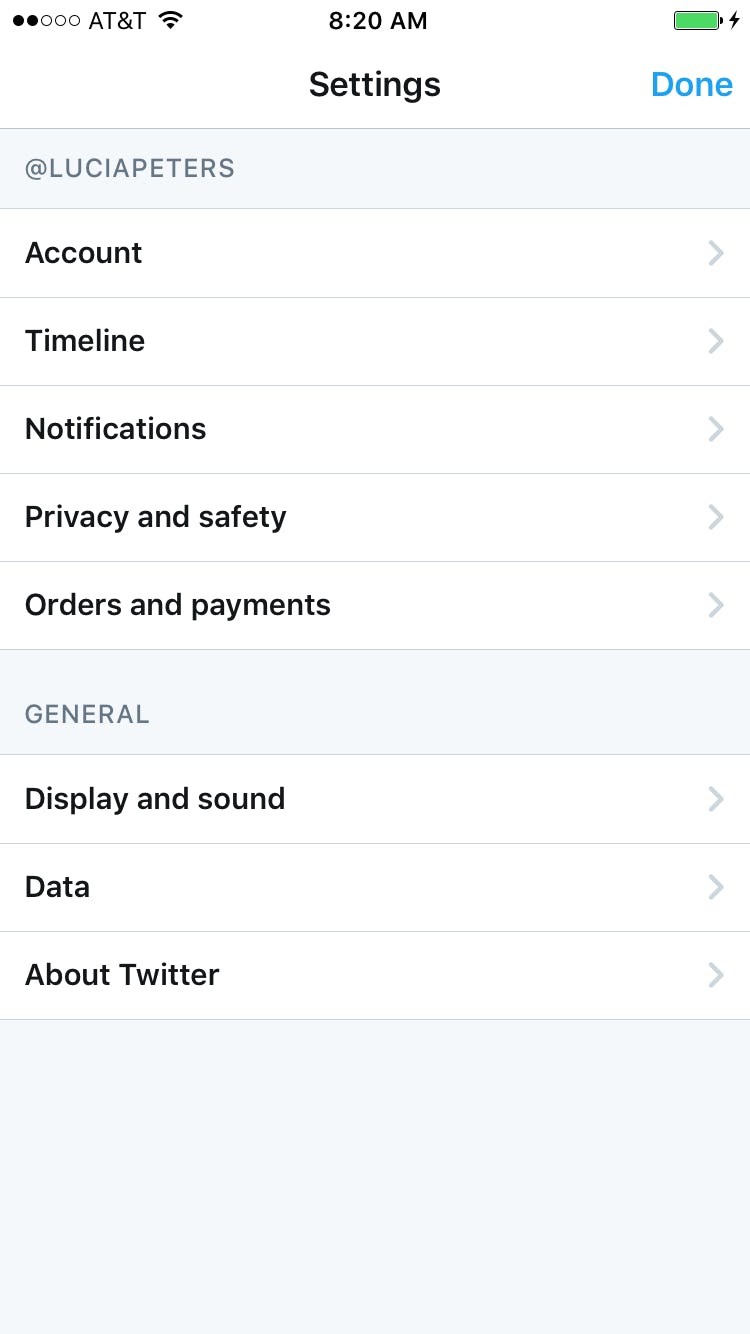
Task: Tap the @LUCIAPETERS section header
Action: 130,168
